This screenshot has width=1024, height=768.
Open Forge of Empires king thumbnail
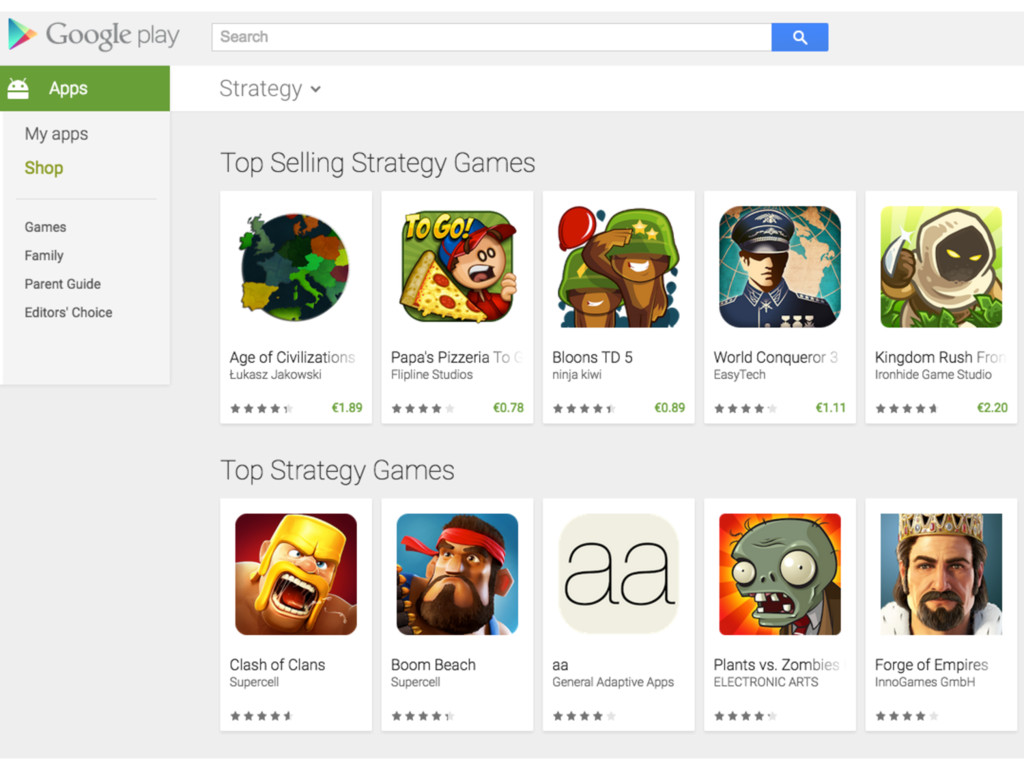coord(941,574)
